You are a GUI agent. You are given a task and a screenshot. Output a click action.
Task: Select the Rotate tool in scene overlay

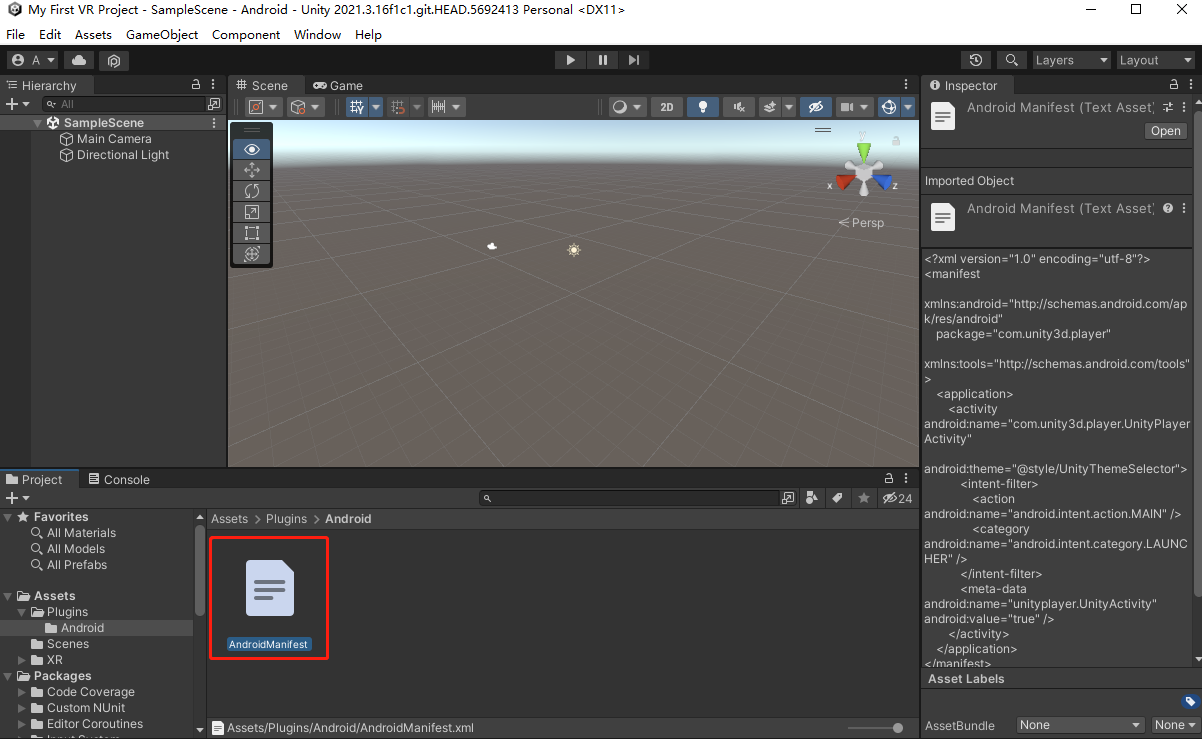(252, 191)
